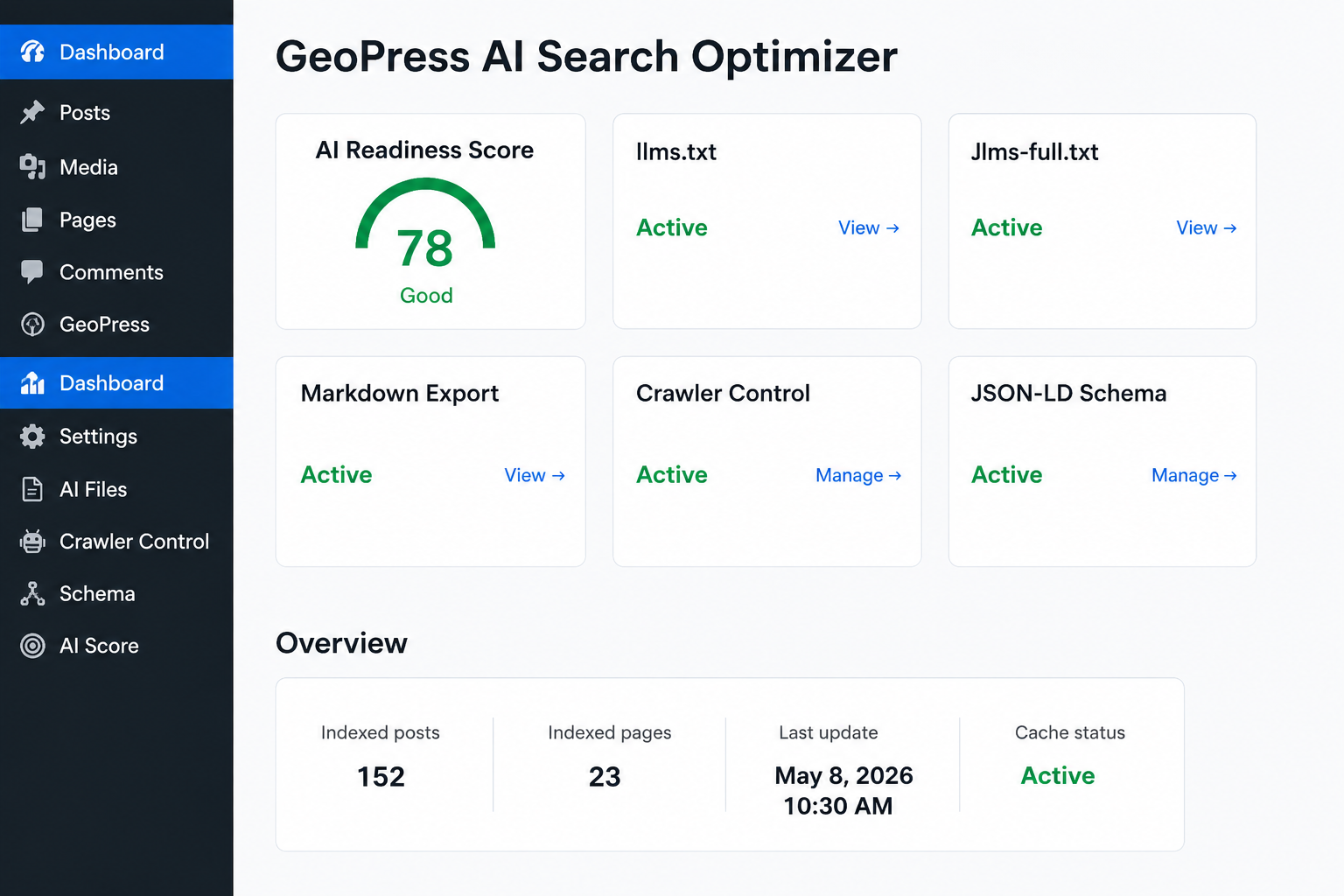
Task: Click the GeoPress Dashboard bar-chart icon
Action: coord(32,382)
